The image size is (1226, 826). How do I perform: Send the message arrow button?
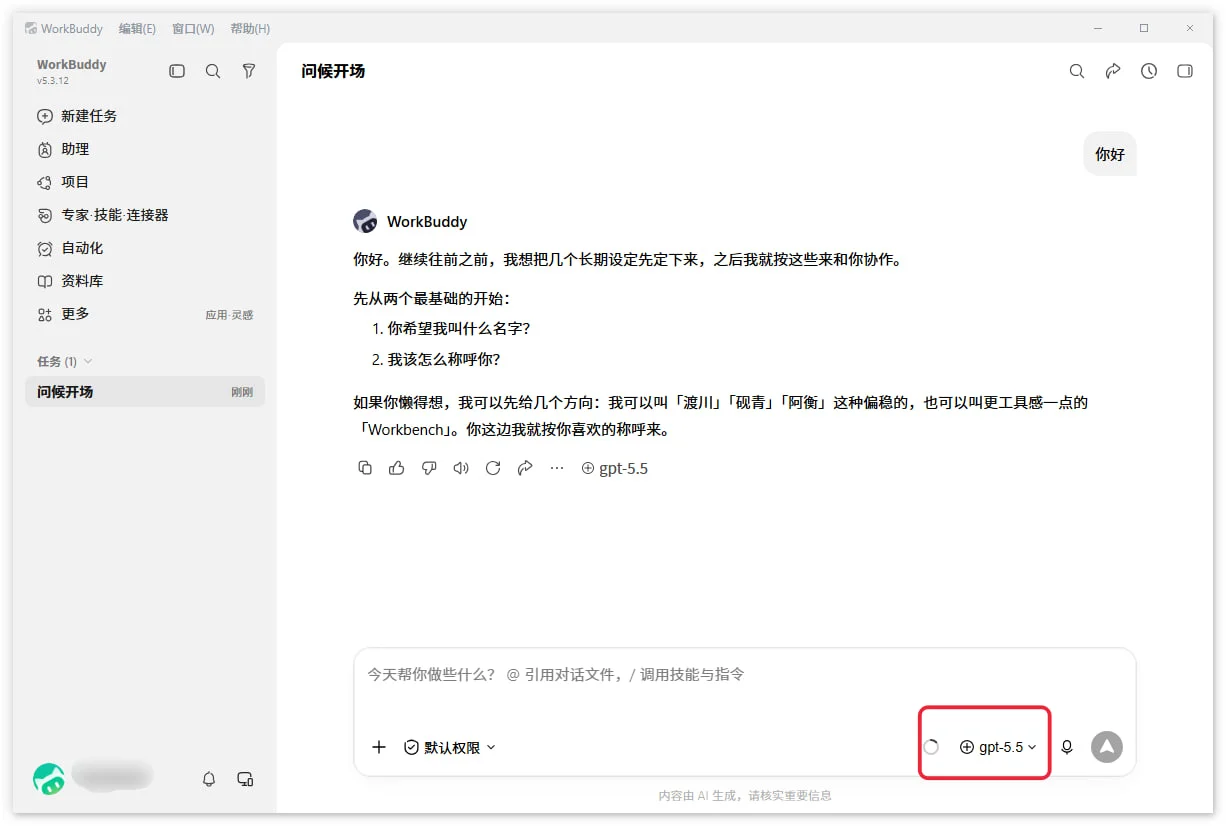pos(1107,747)
